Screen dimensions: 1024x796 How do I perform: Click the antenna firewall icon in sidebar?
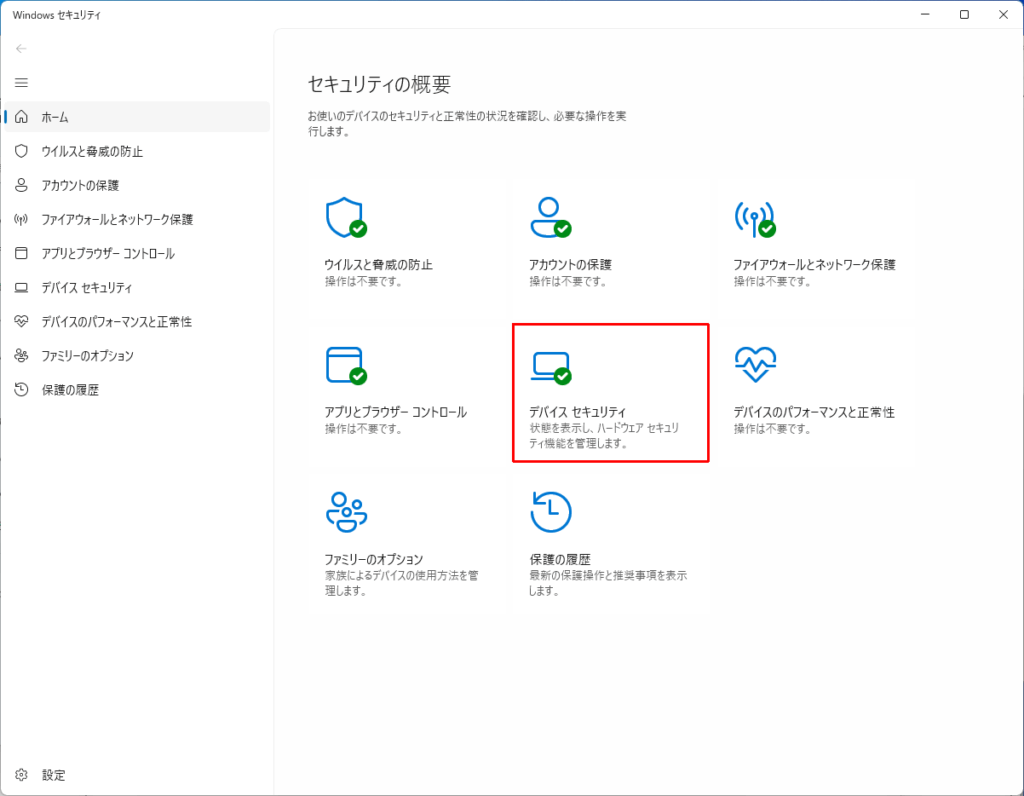click(x=22, y=219)
